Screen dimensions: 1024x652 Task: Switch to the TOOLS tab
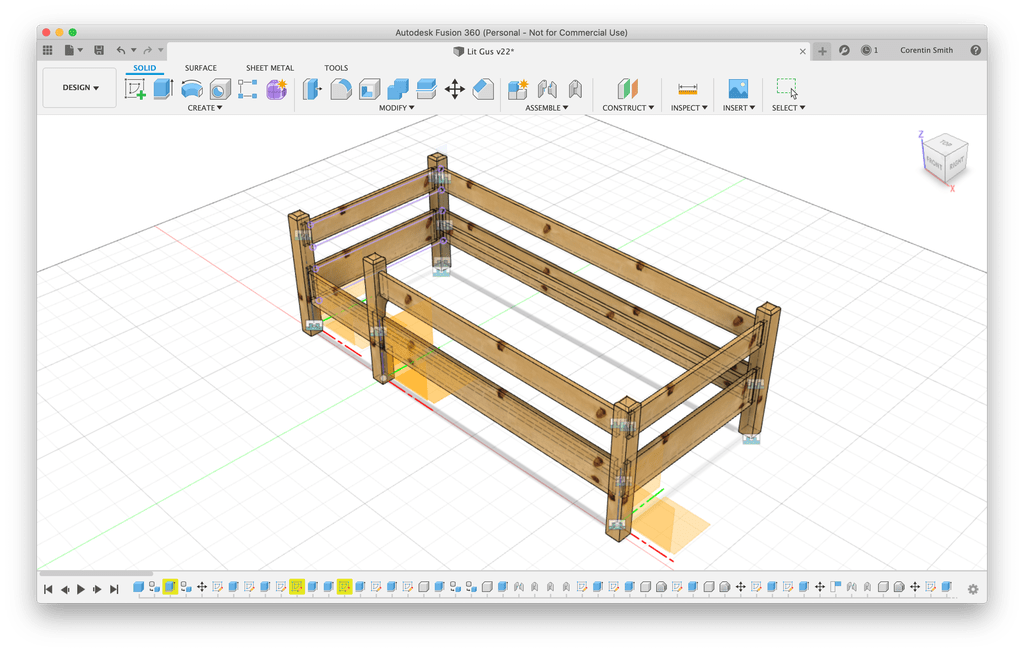coord(336,68)
